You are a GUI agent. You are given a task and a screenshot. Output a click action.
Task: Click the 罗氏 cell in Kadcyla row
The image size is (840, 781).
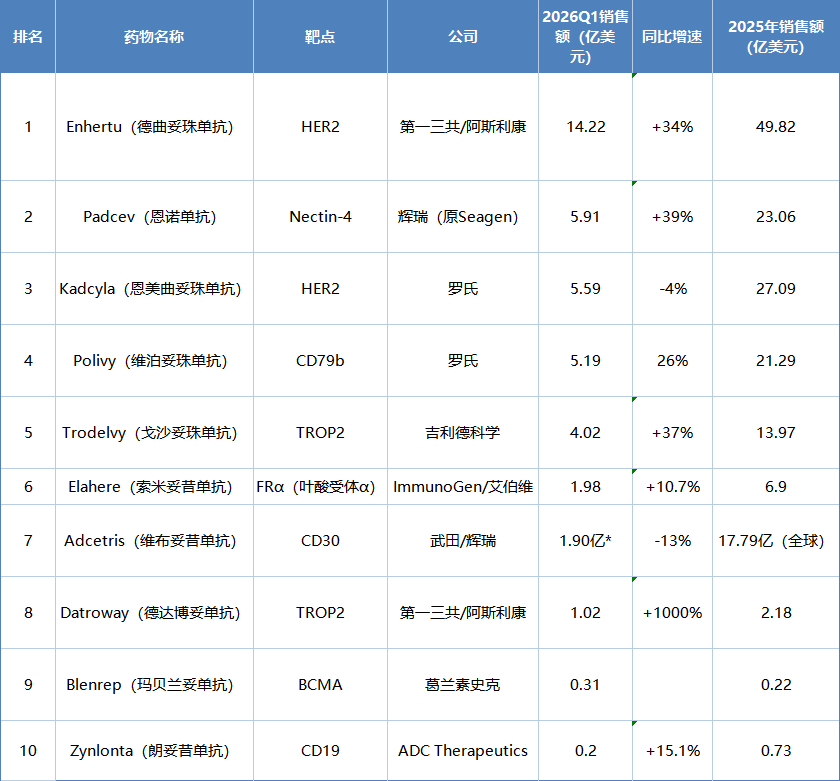[463, 289]
